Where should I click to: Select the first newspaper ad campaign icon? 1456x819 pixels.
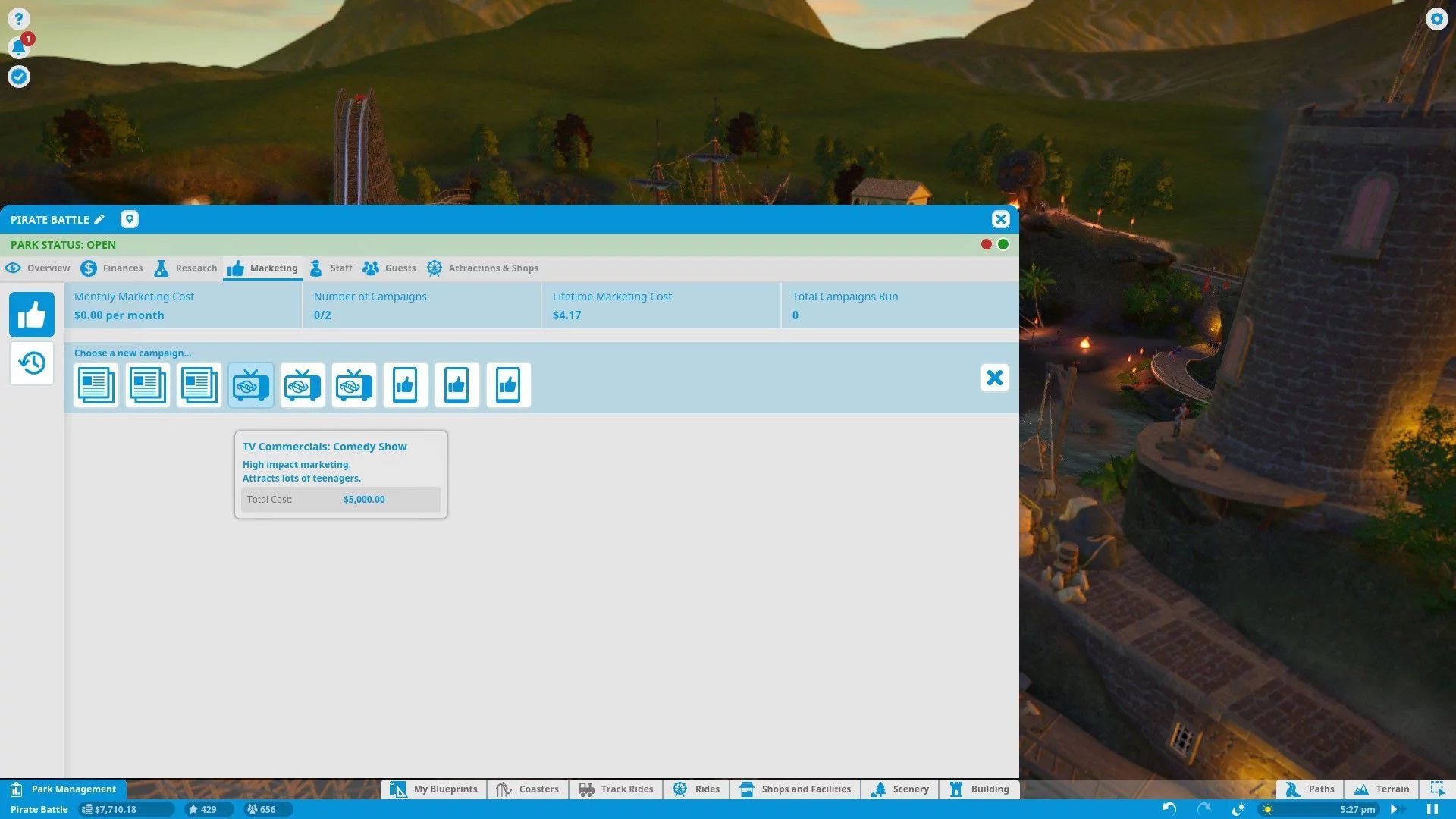[96, 385]
